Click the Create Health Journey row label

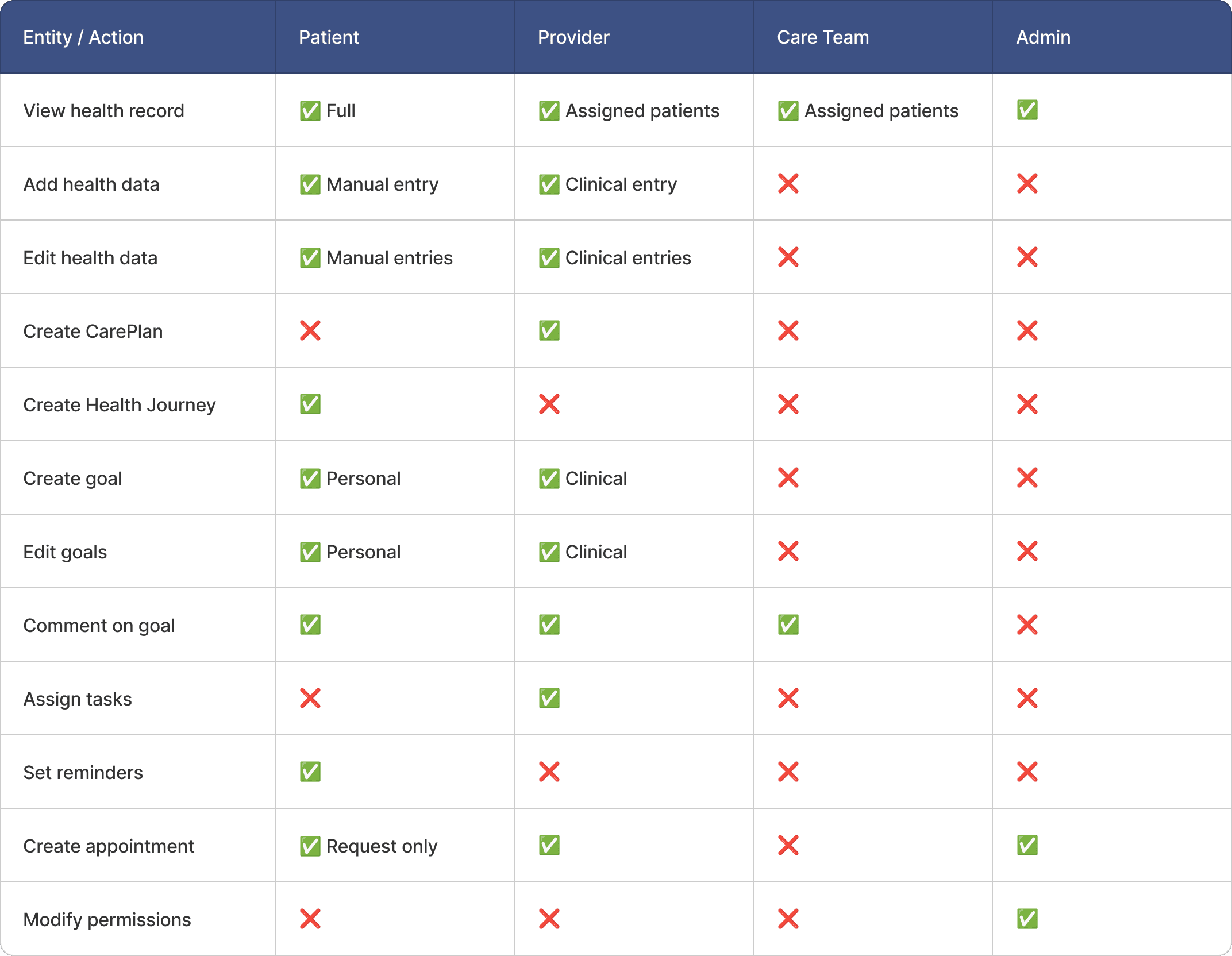click(x=120, y=405)
